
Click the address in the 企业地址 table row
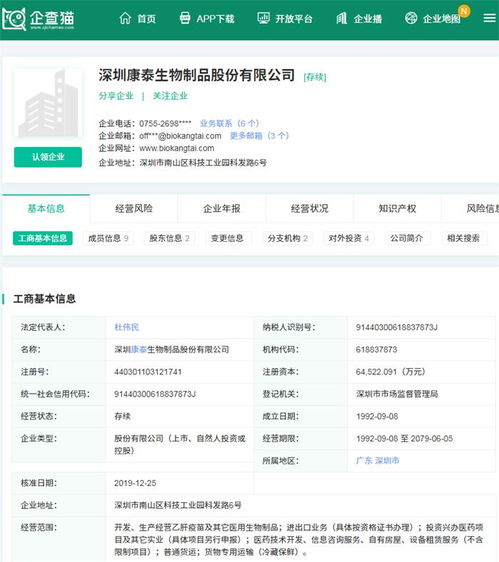coord(178,505)
